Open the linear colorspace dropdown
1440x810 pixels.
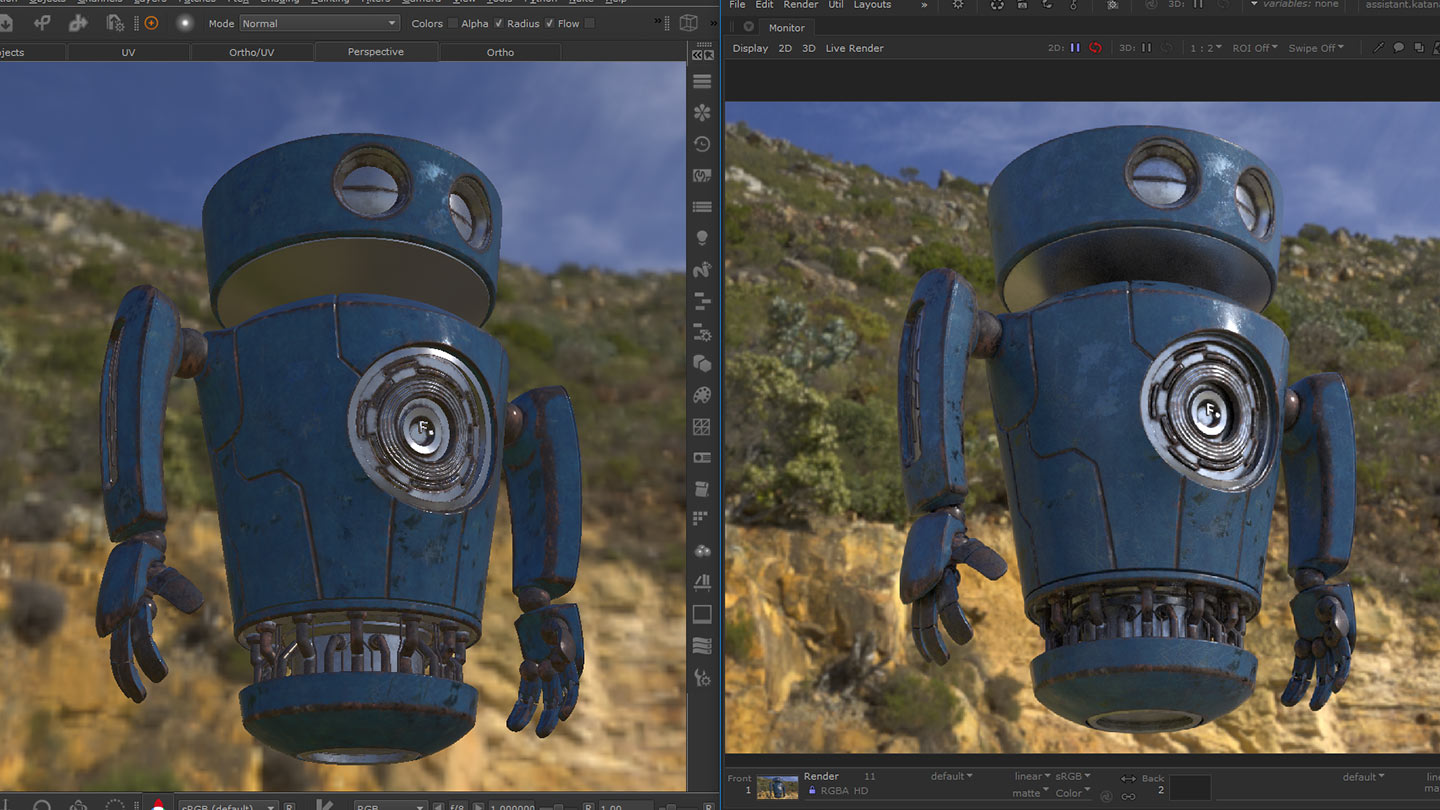pyautogui.click(x=1031, y=776)
